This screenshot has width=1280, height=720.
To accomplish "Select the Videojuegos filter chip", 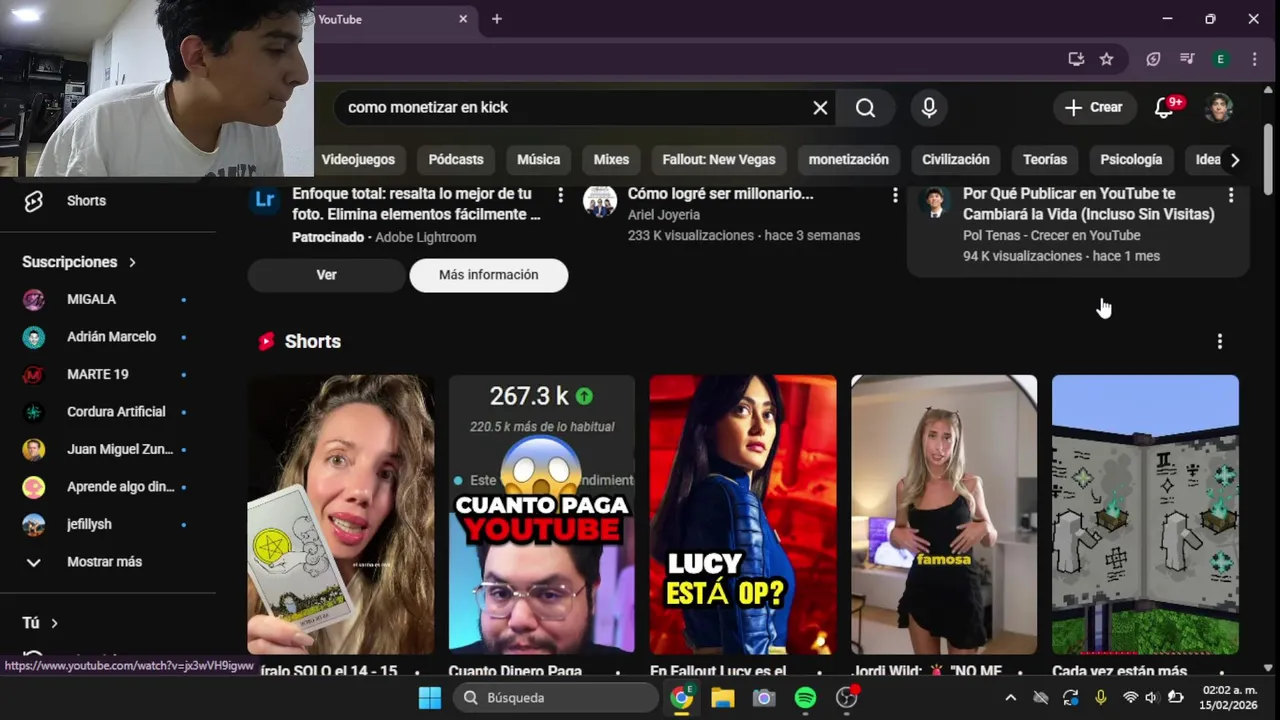I will (358, 160).
